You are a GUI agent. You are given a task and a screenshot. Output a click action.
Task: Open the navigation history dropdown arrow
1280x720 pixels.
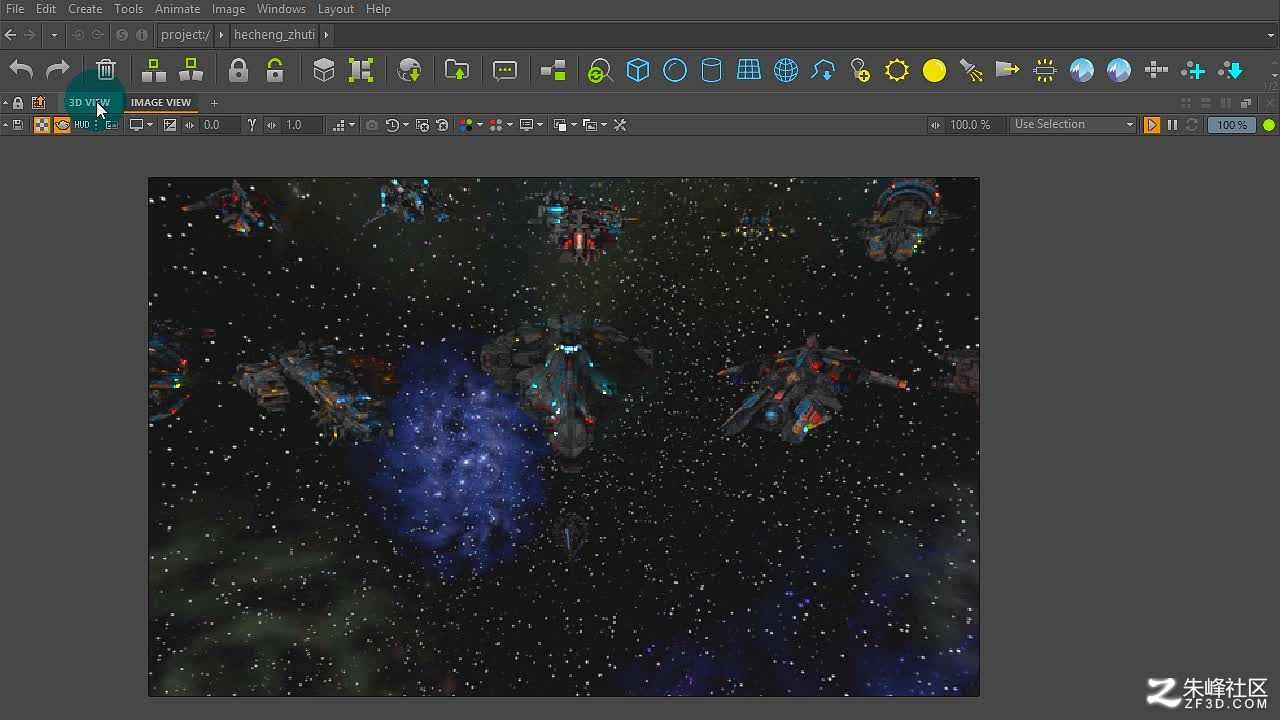(x=53, y=35)
